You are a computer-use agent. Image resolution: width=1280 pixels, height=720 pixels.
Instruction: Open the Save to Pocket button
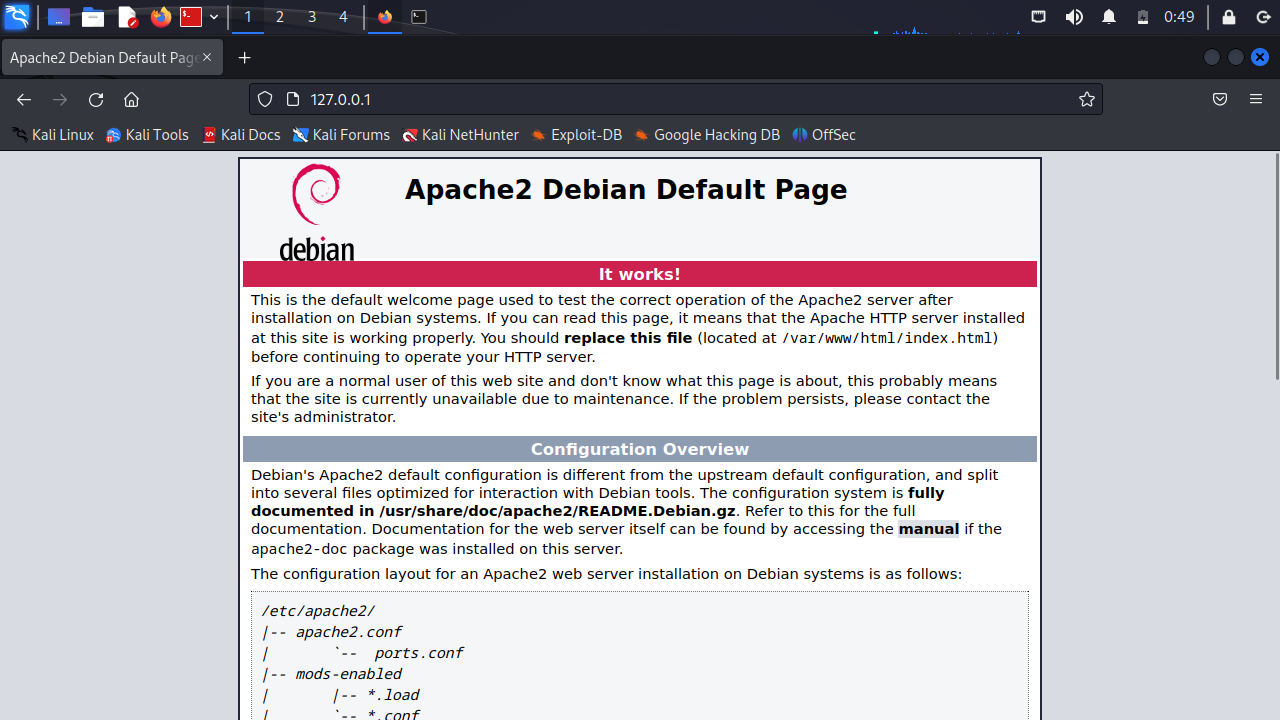pos(1220,99)
